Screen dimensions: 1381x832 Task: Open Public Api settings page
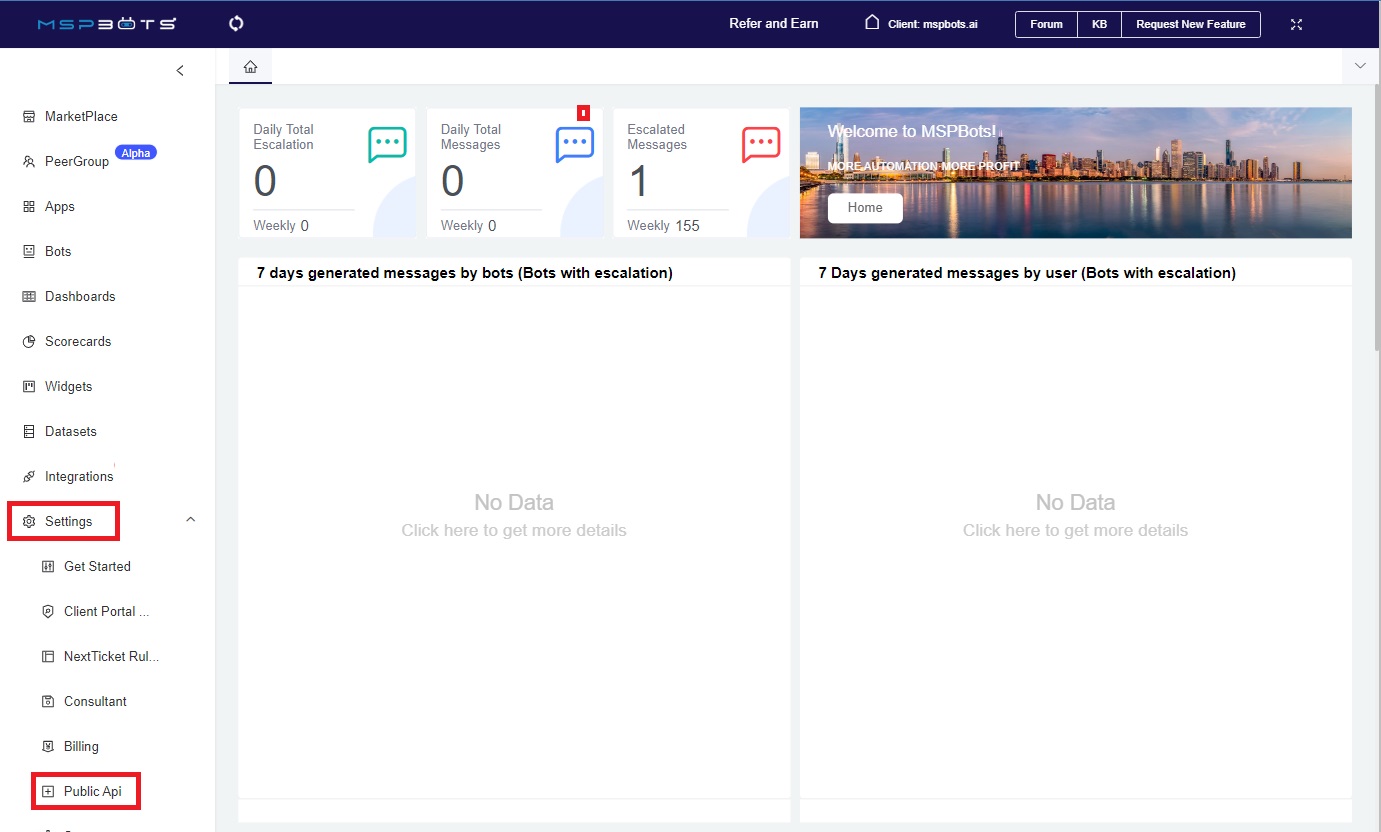pos(92,791)
